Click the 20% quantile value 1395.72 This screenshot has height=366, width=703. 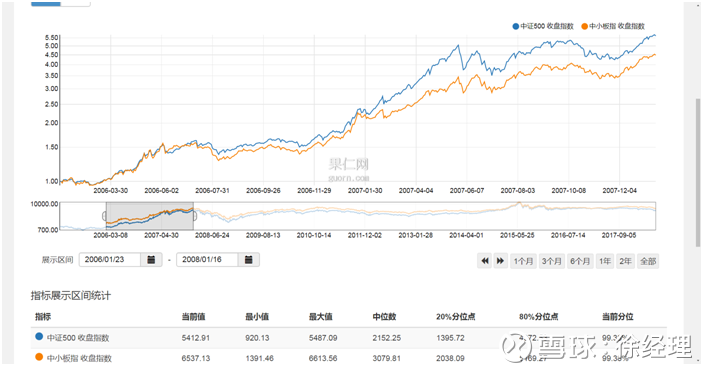[451, 338]
